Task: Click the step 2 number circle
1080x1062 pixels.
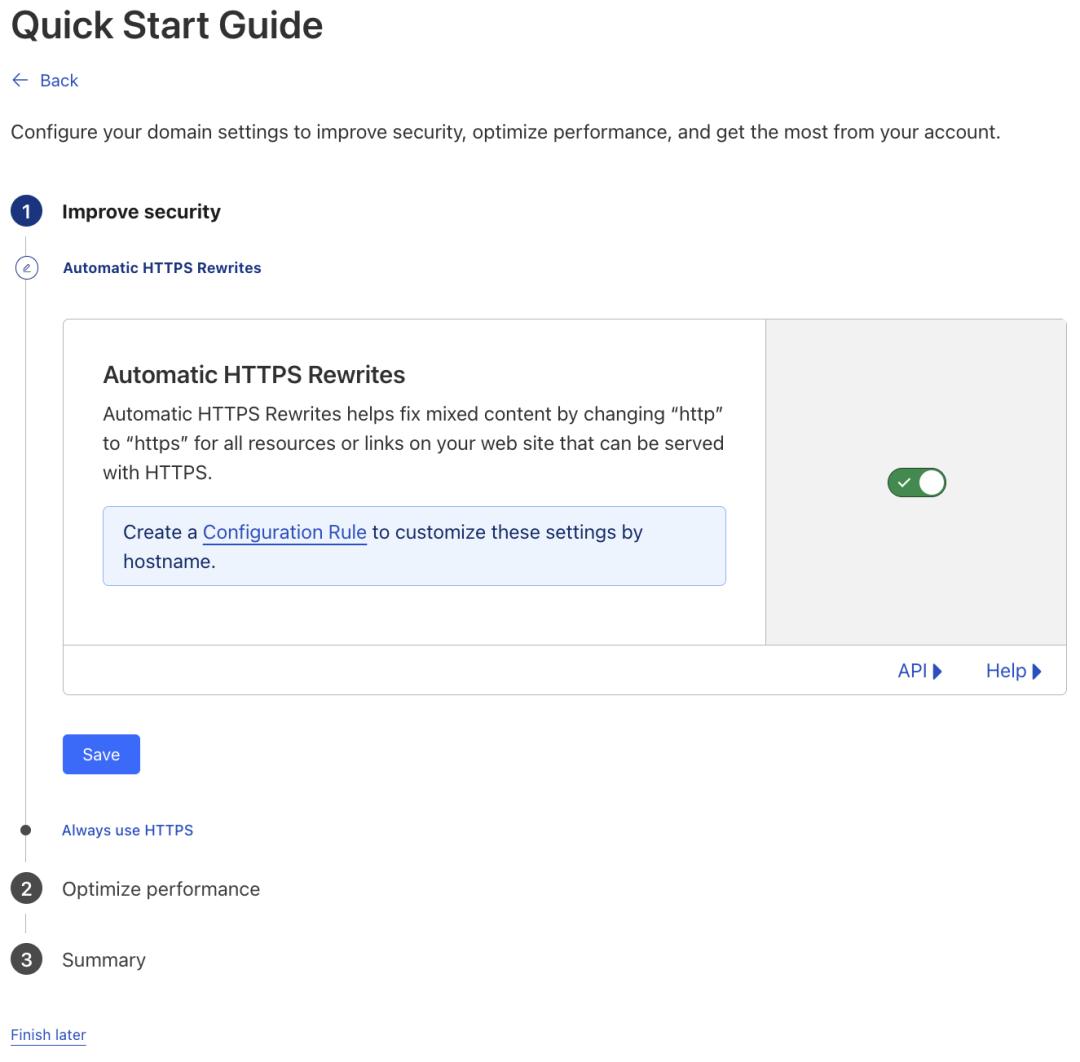Action: click(x=26, y=889)
